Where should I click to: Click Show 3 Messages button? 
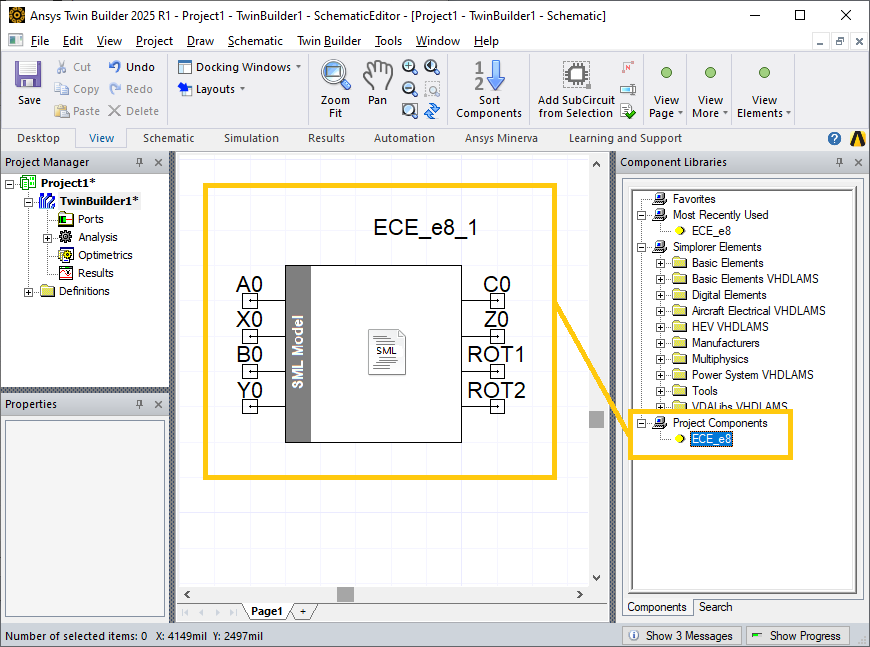(681, 636)
